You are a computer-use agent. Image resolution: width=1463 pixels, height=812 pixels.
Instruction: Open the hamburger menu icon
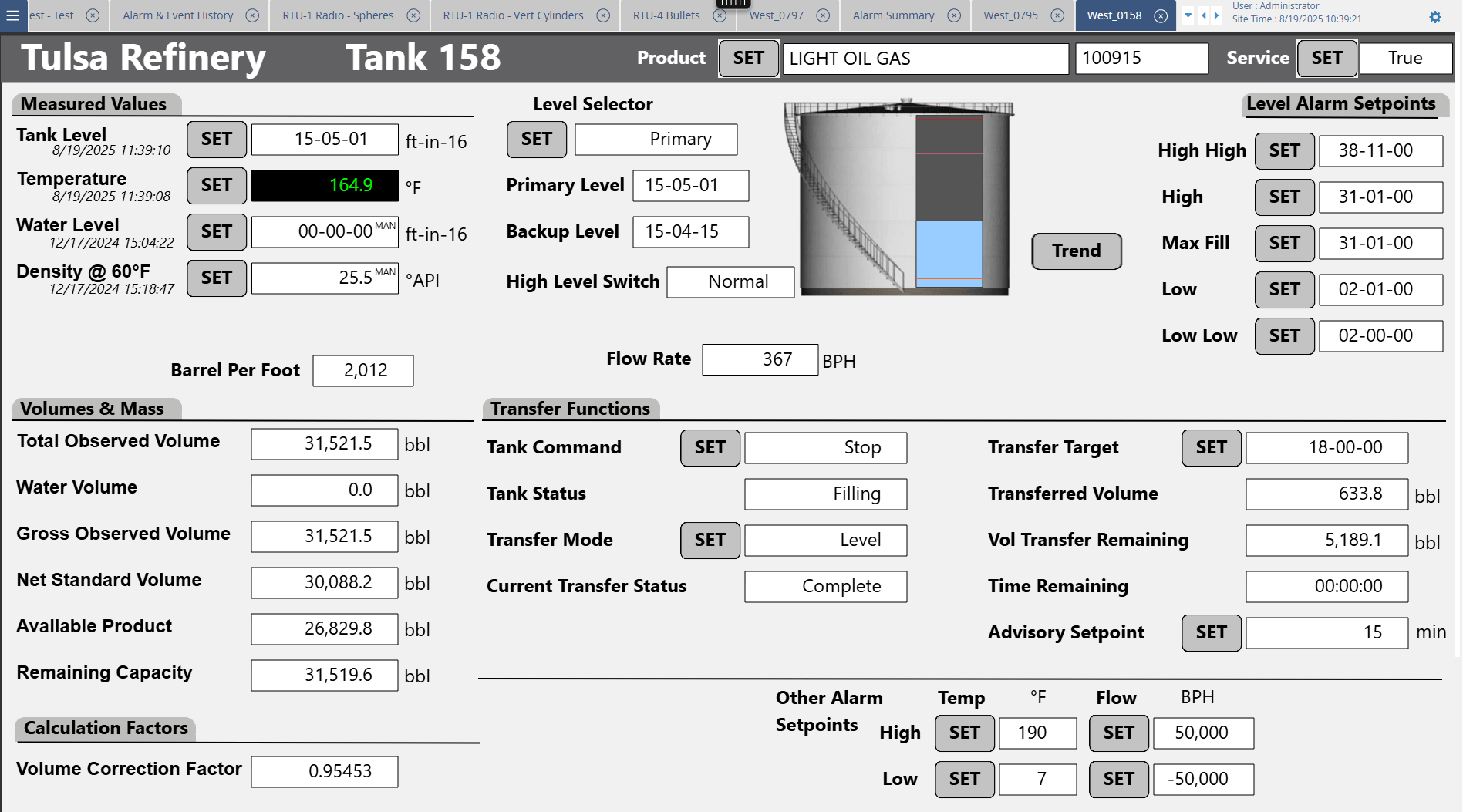pos(12,15)
